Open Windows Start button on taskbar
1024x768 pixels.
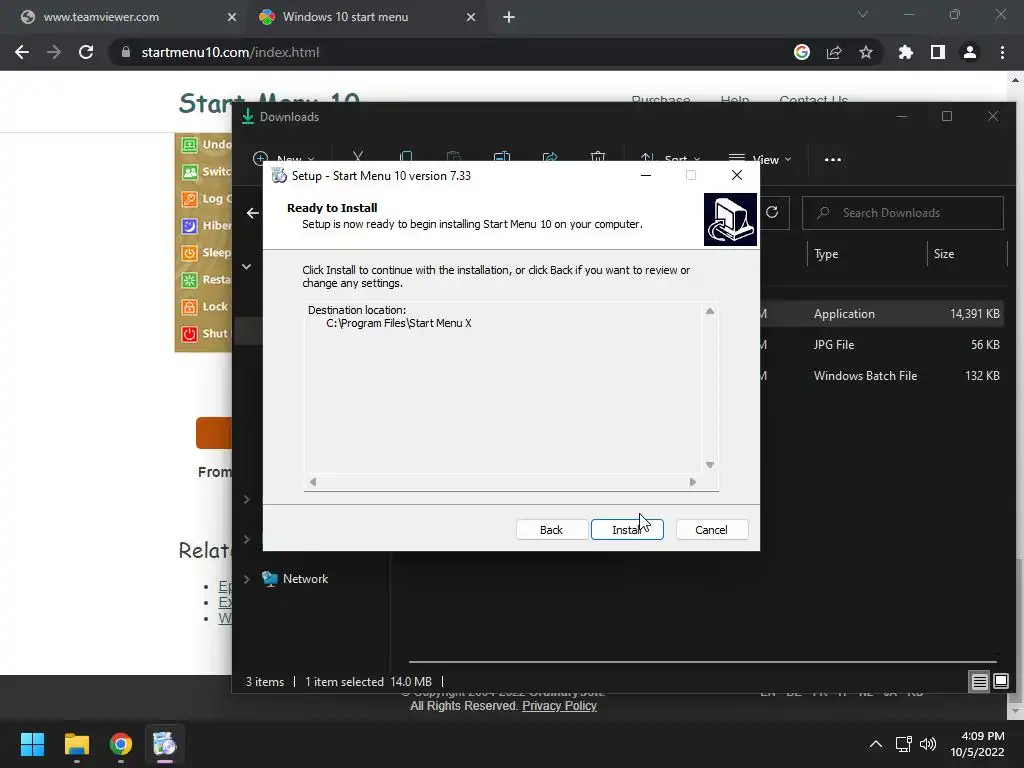[32, 744]
